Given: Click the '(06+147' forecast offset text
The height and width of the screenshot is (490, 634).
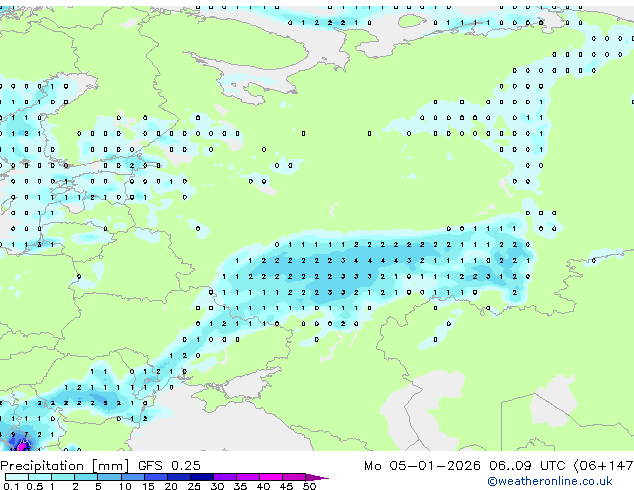Looking at the screenshot, I should [x=604, y=466].
